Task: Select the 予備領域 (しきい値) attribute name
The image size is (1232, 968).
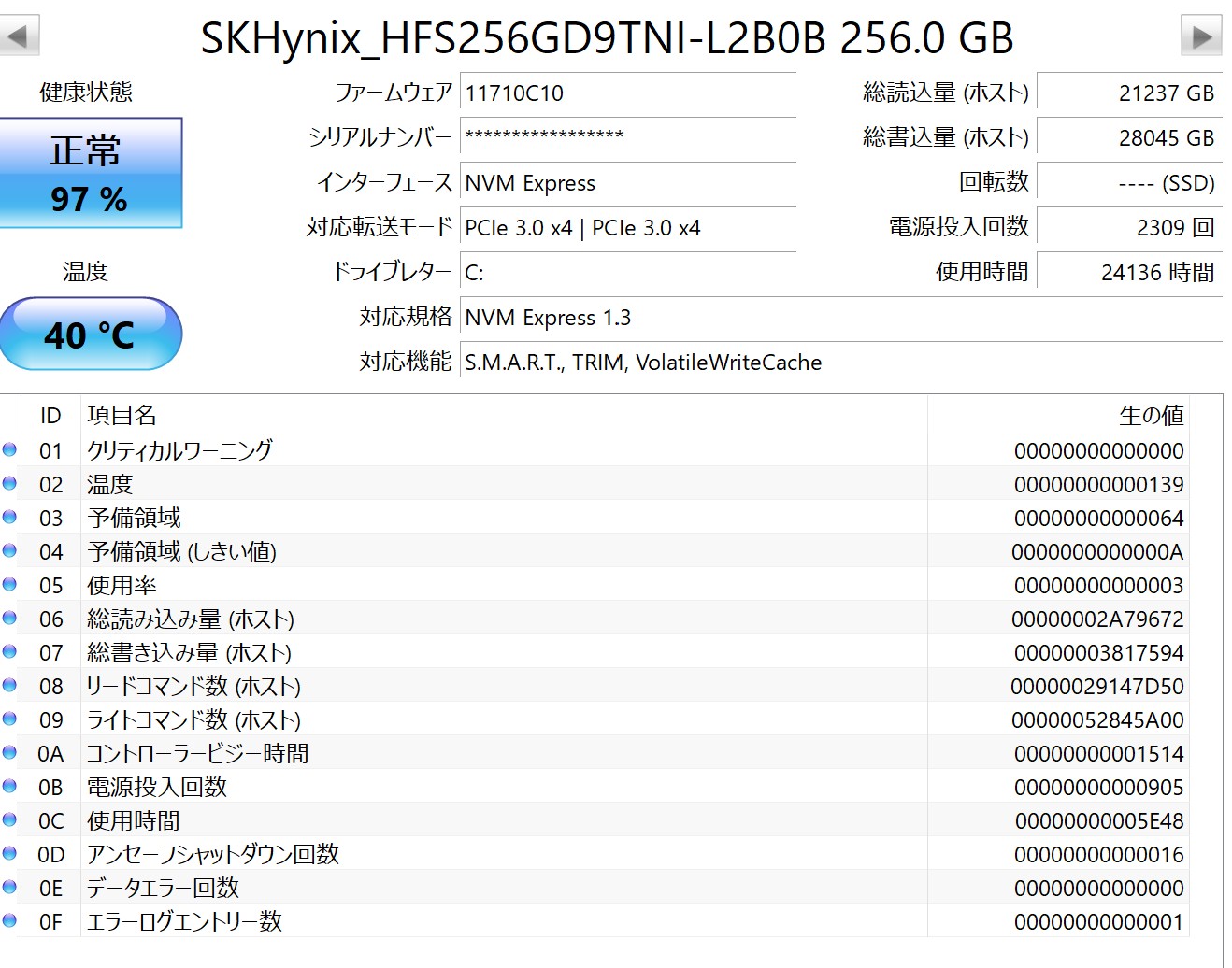Action: 181,551
